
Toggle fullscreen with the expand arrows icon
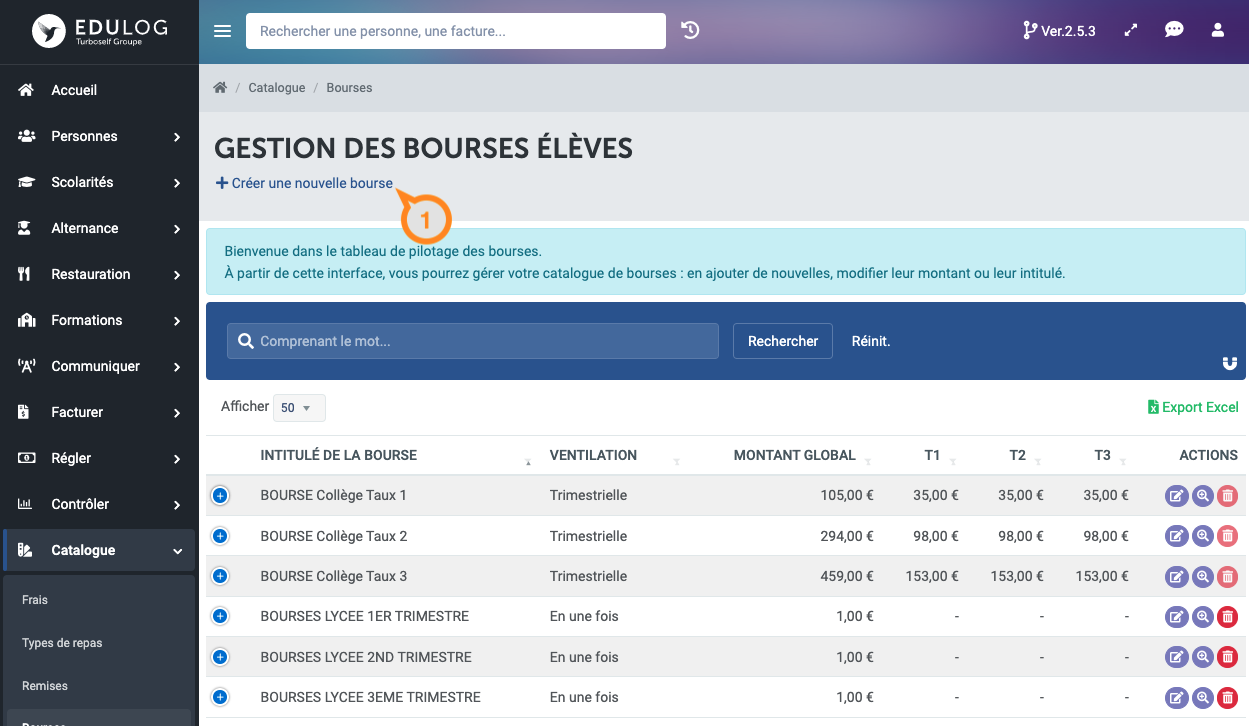1131,31
